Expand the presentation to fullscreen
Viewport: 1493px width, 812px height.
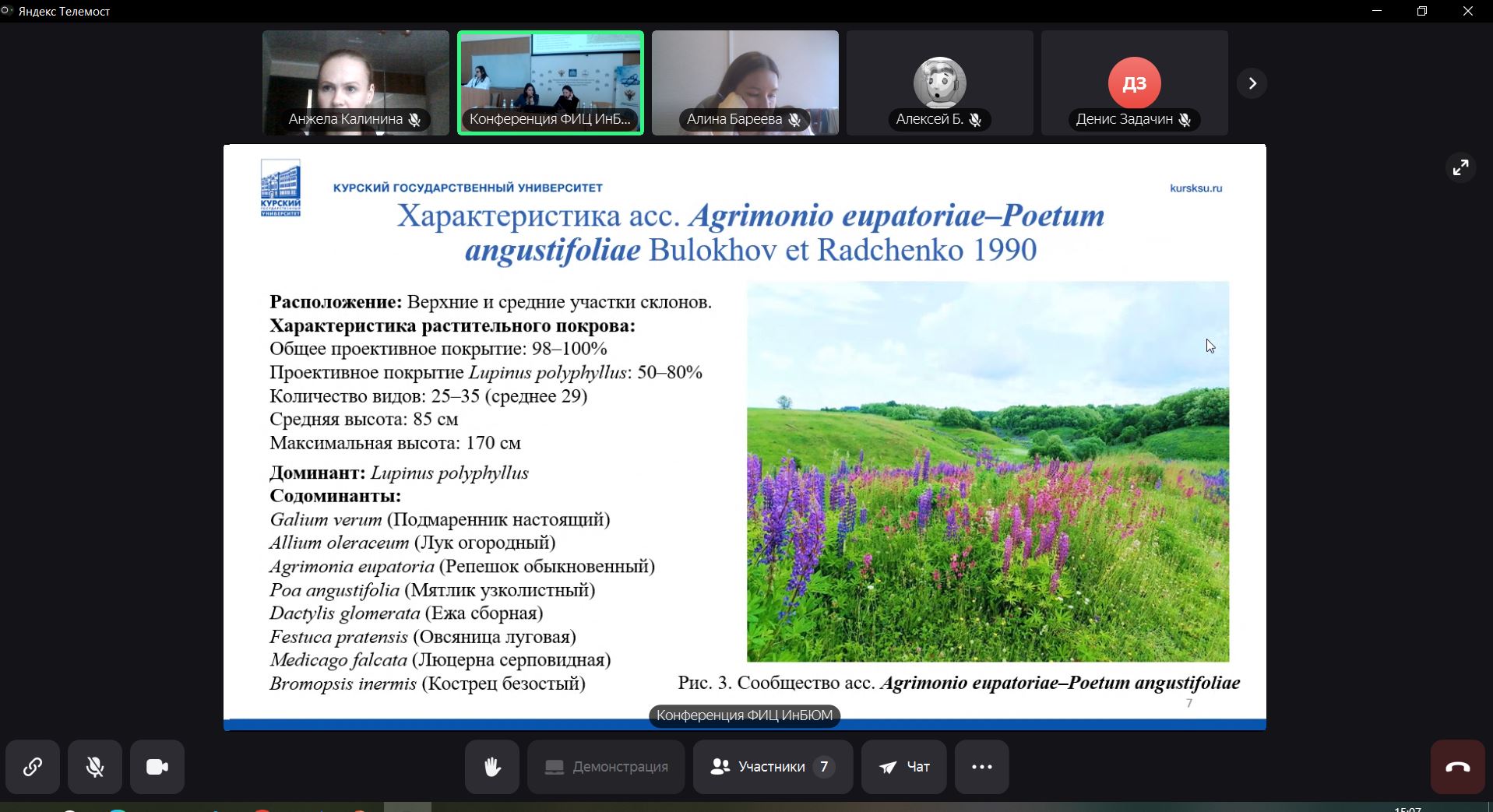(x=1460, y=167)
